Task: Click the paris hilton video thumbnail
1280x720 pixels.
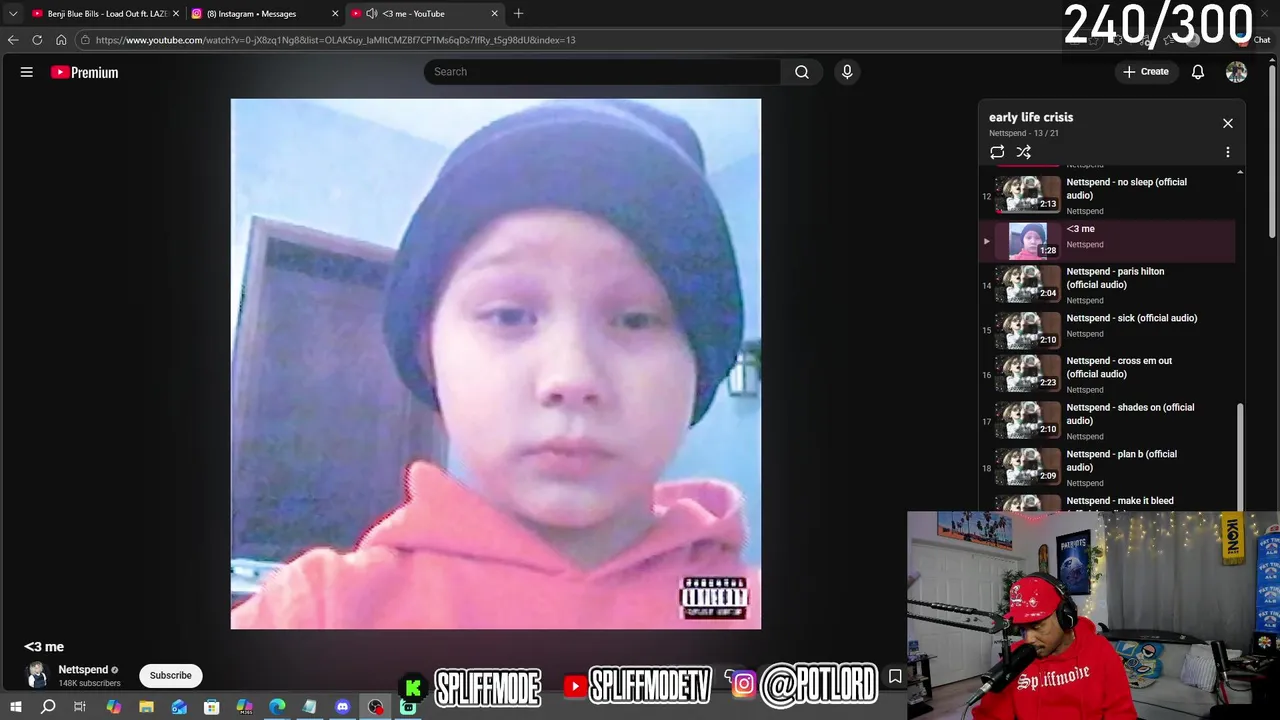Action: [1028, 284]
